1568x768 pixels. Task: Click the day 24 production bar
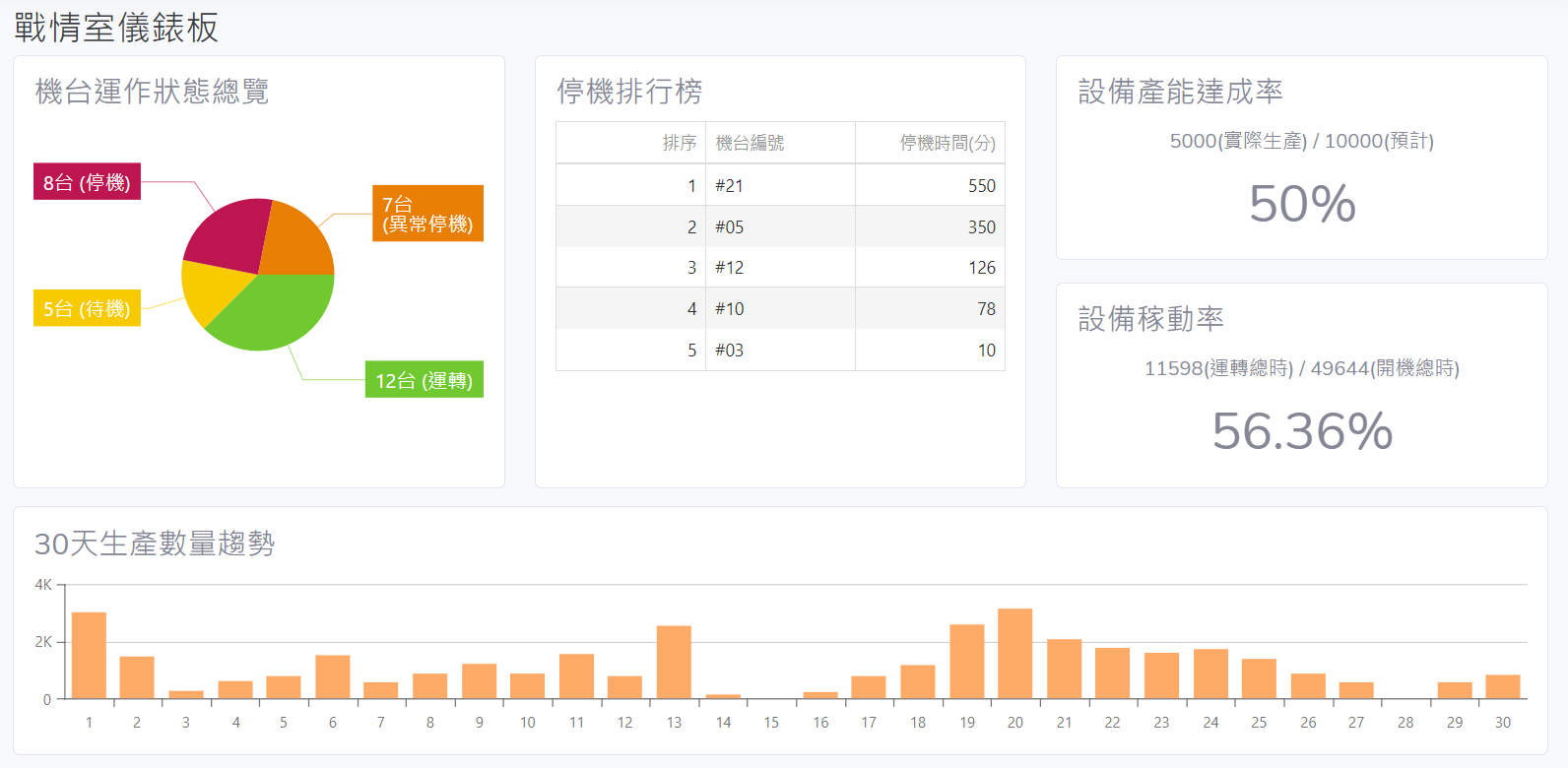click(1210, 674)
